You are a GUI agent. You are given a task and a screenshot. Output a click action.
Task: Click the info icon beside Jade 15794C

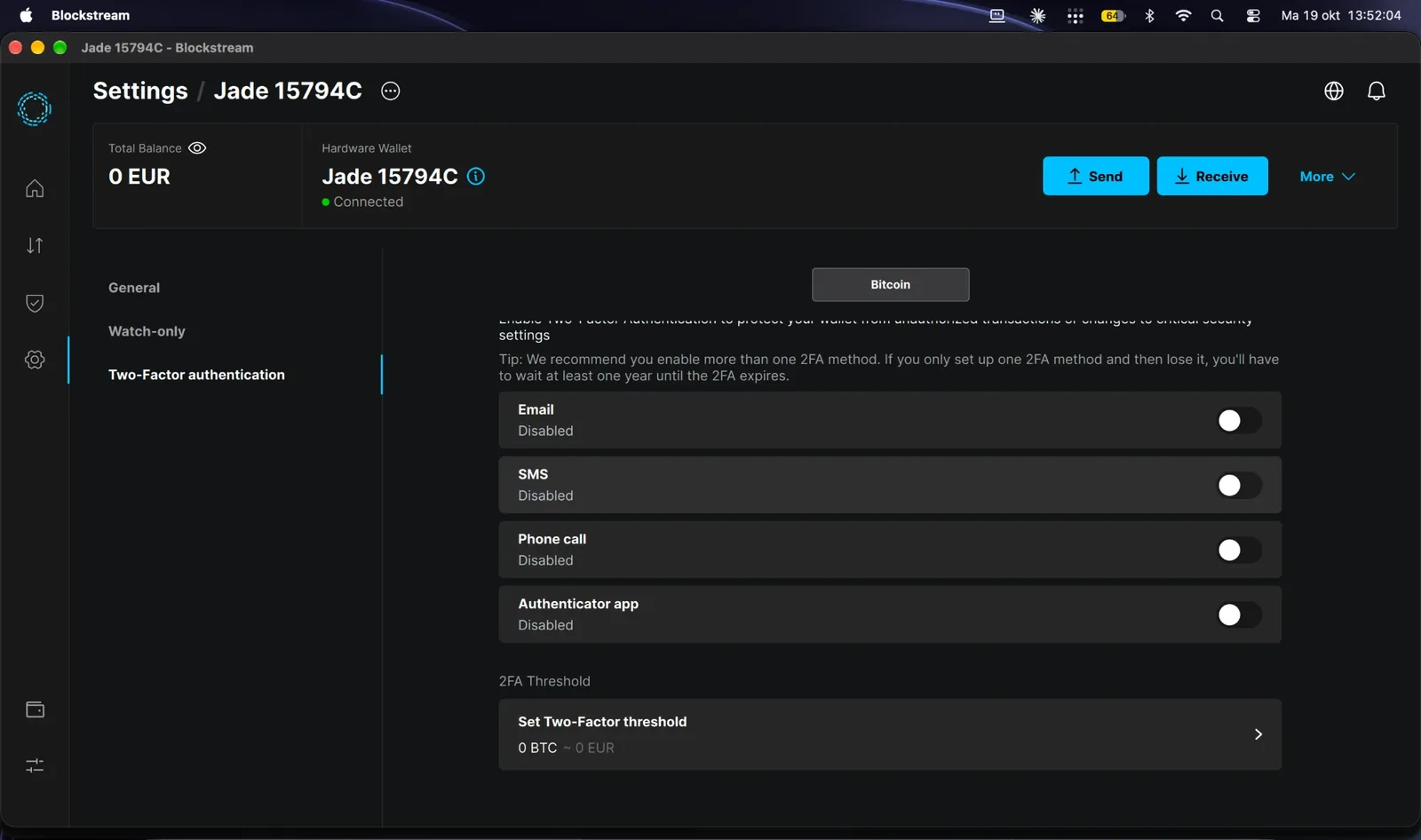click(476, 176)
